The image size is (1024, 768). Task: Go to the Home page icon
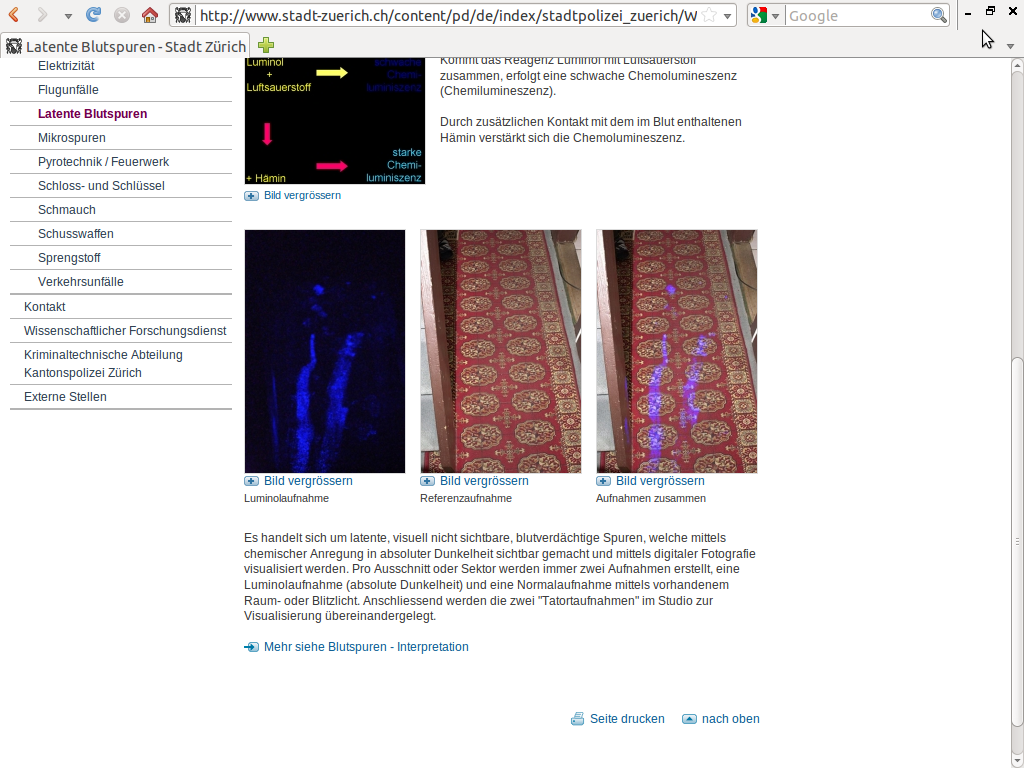click(x=150, y=15)
